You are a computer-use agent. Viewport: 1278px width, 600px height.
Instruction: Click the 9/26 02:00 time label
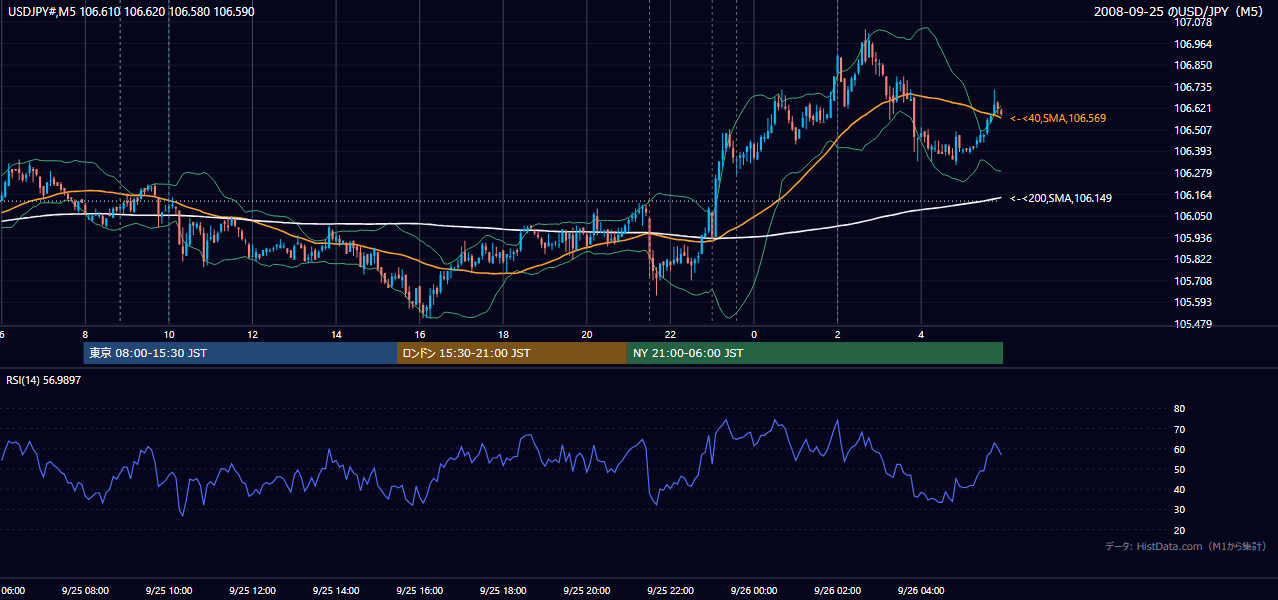(x=837, y=591)
